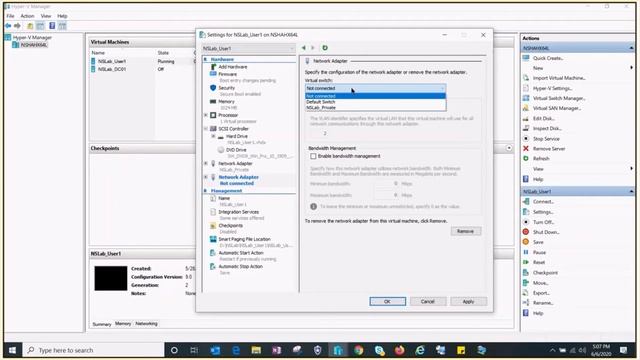Click the Pause icon in Actions pane
Screen dimensions: 640x360
click(526, 252)
